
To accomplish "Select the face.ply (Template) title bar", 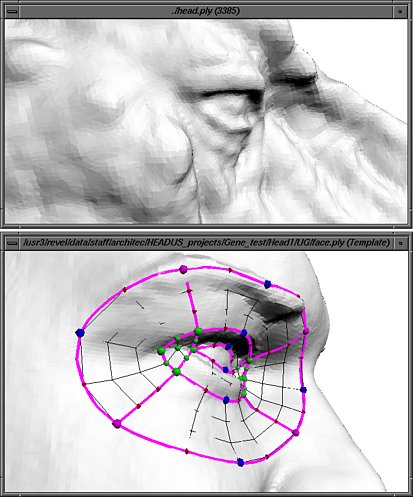I will [x=206, y=243].
